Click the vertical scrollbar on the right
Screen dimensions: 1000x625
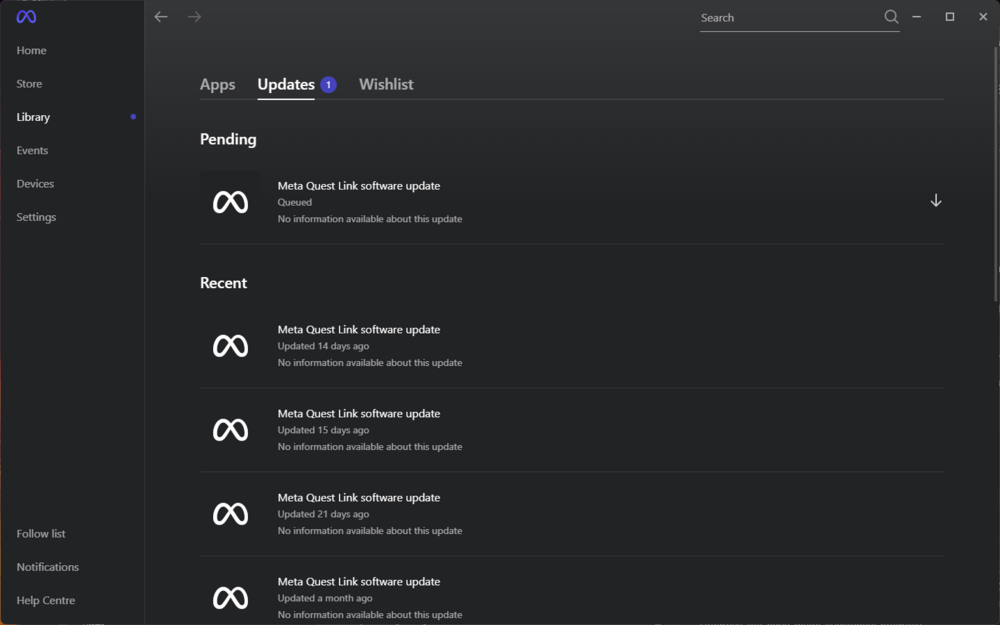[996, 170]
